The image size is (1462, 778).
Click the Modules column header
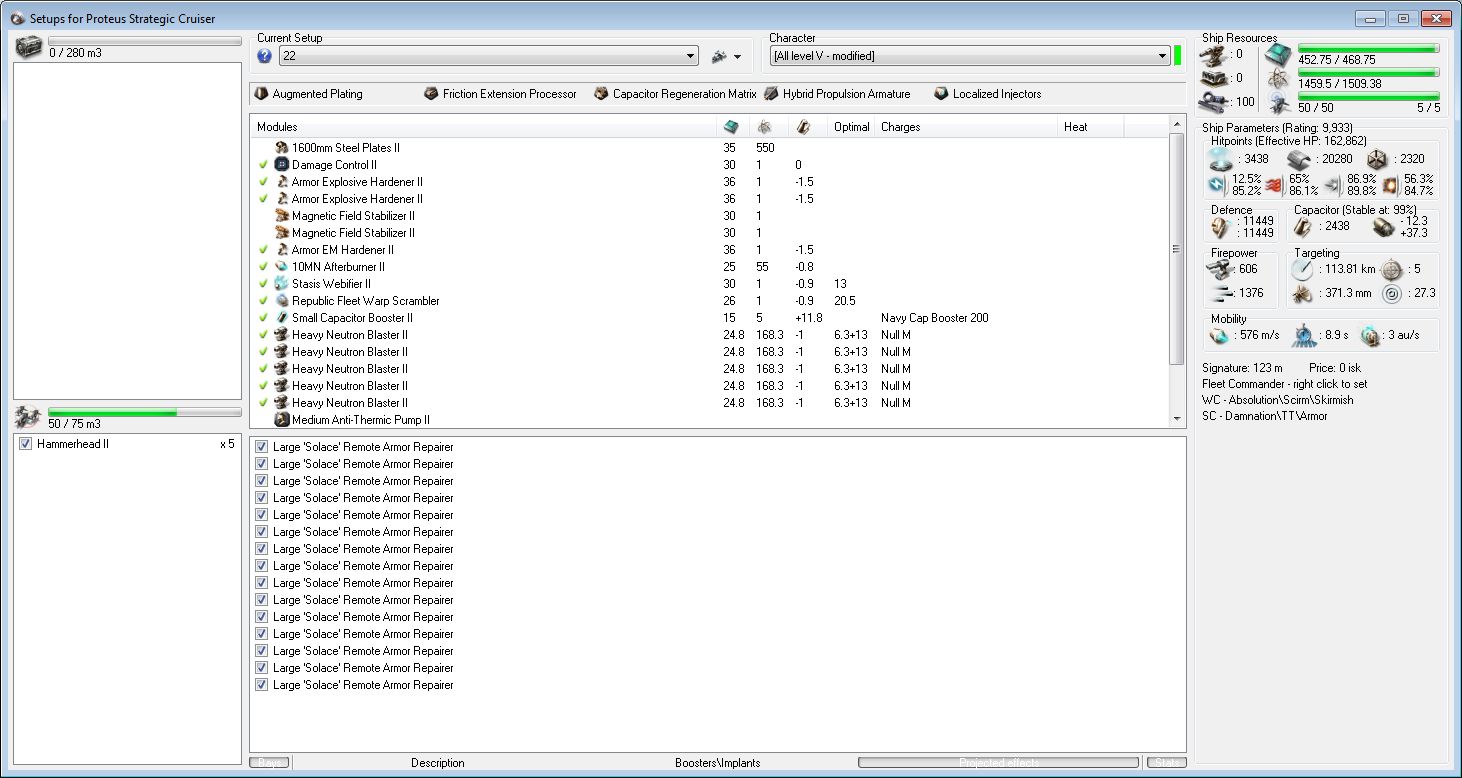(484, 127)
